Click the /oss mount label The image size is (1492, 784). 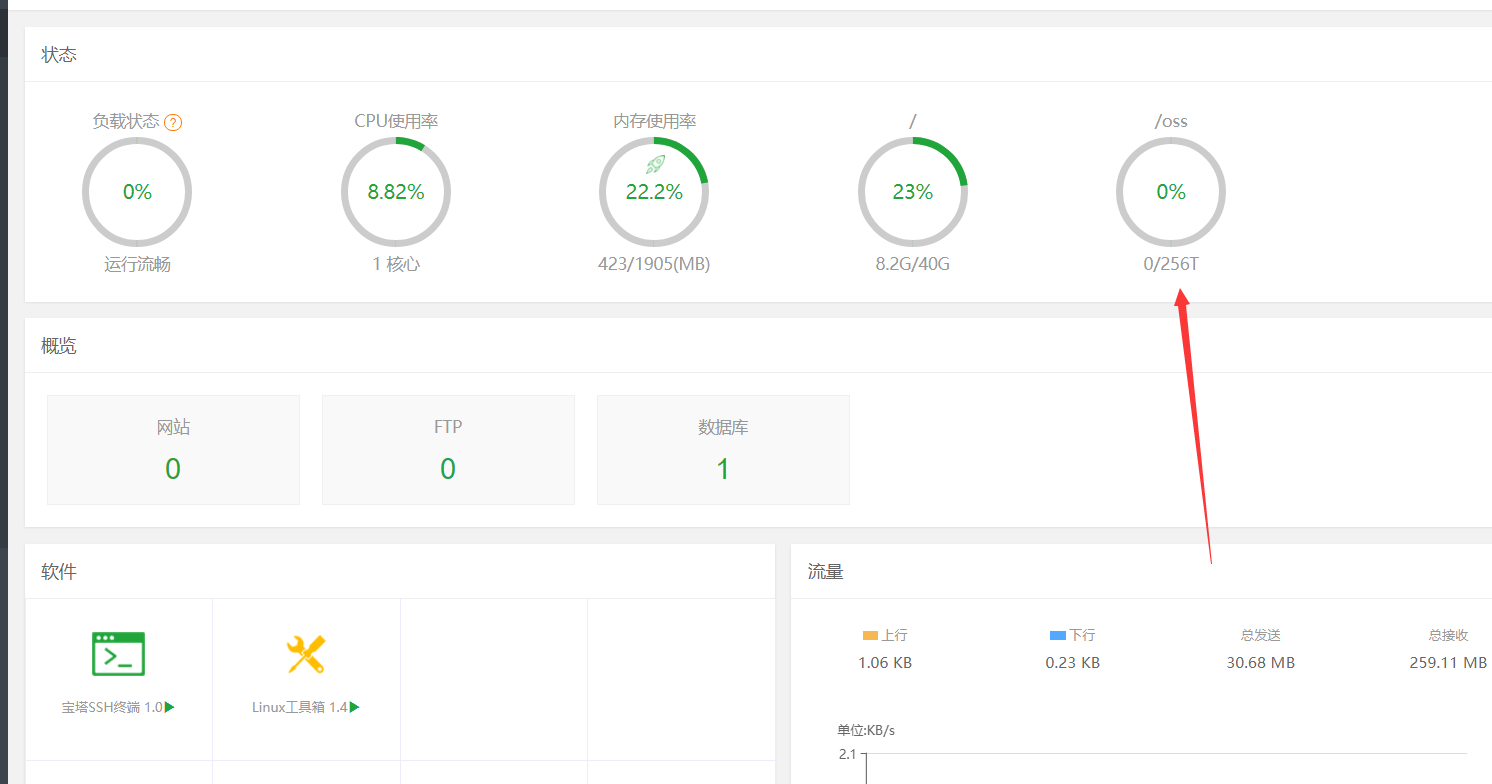(1171, 121)
